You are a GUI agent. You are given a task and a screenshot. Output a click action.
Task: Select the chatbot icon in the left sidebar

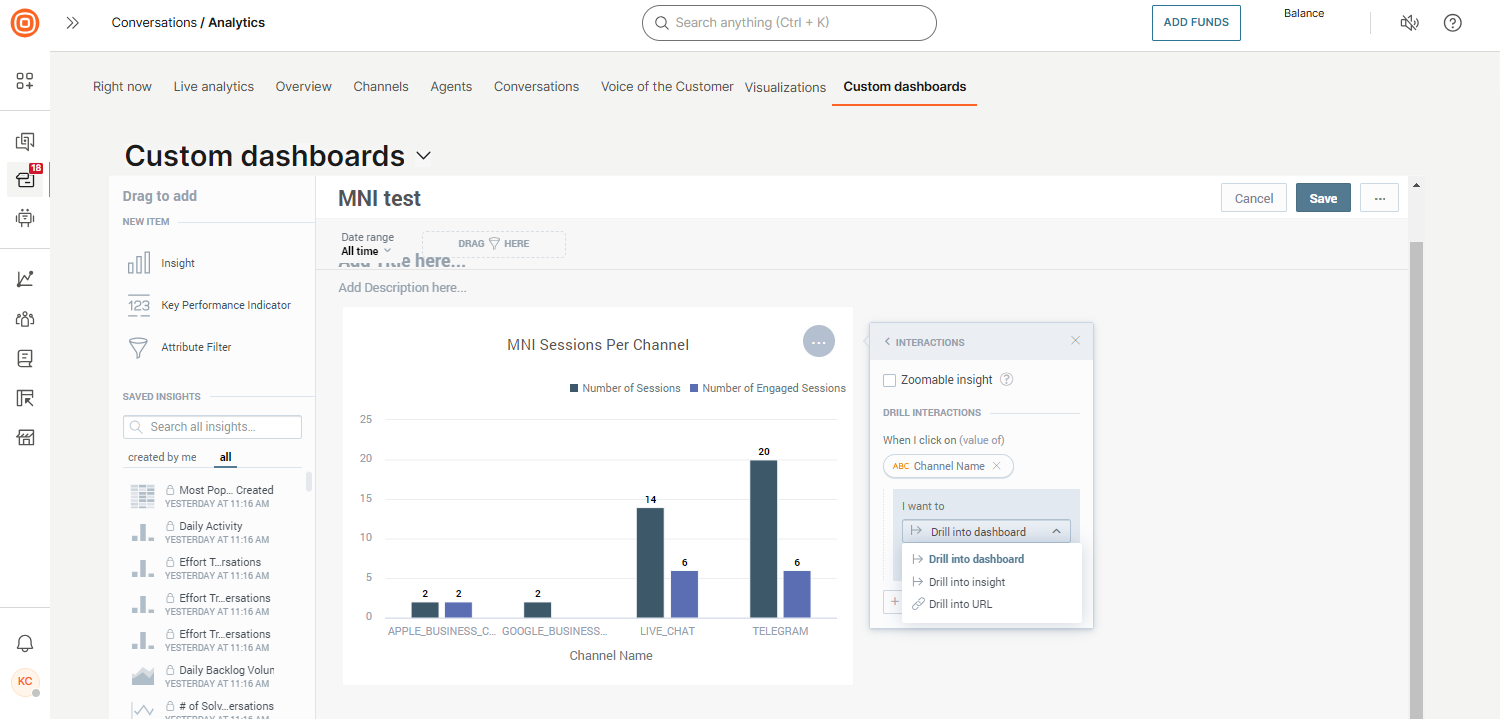tap(25, 219)
